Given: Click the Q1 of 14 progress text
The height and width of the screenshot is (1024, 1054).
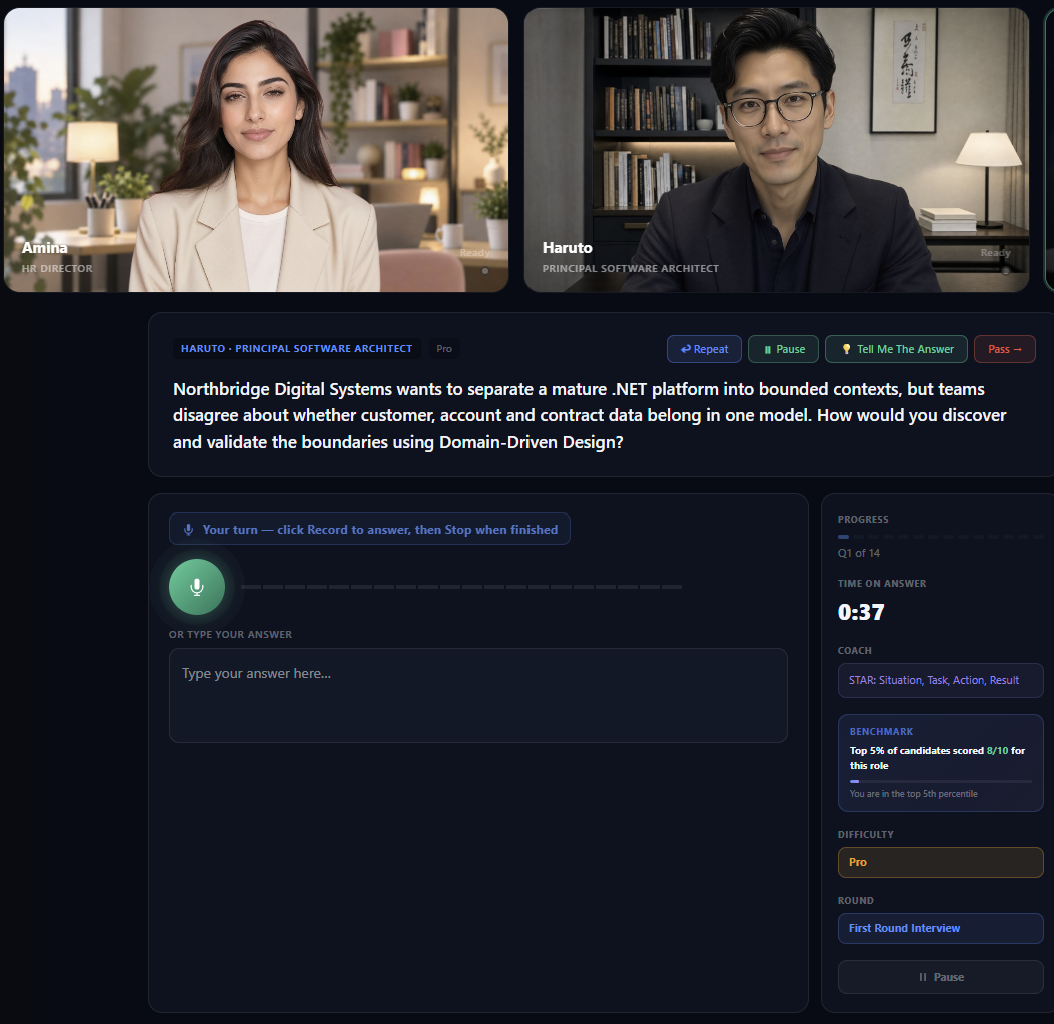Looking at the screenshot, I should tap(858, 553).
